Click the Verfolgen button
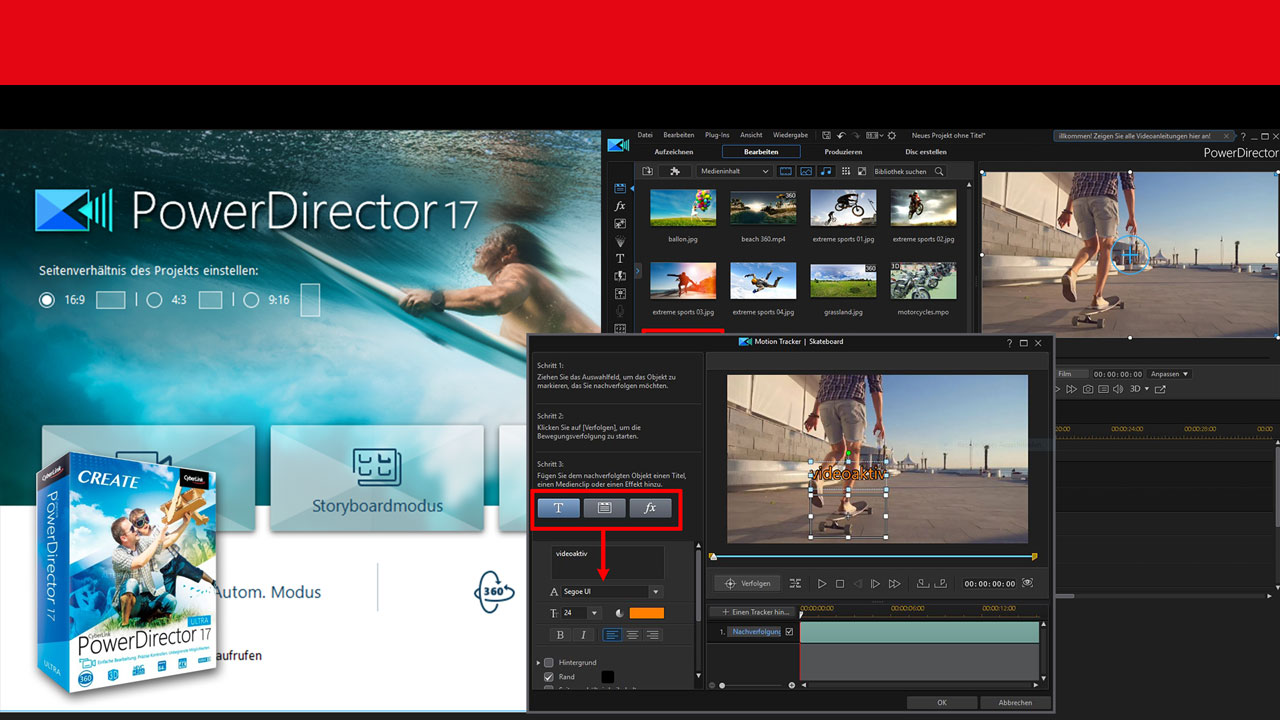Screen dimensions: 1280x720 coord(747,583)
